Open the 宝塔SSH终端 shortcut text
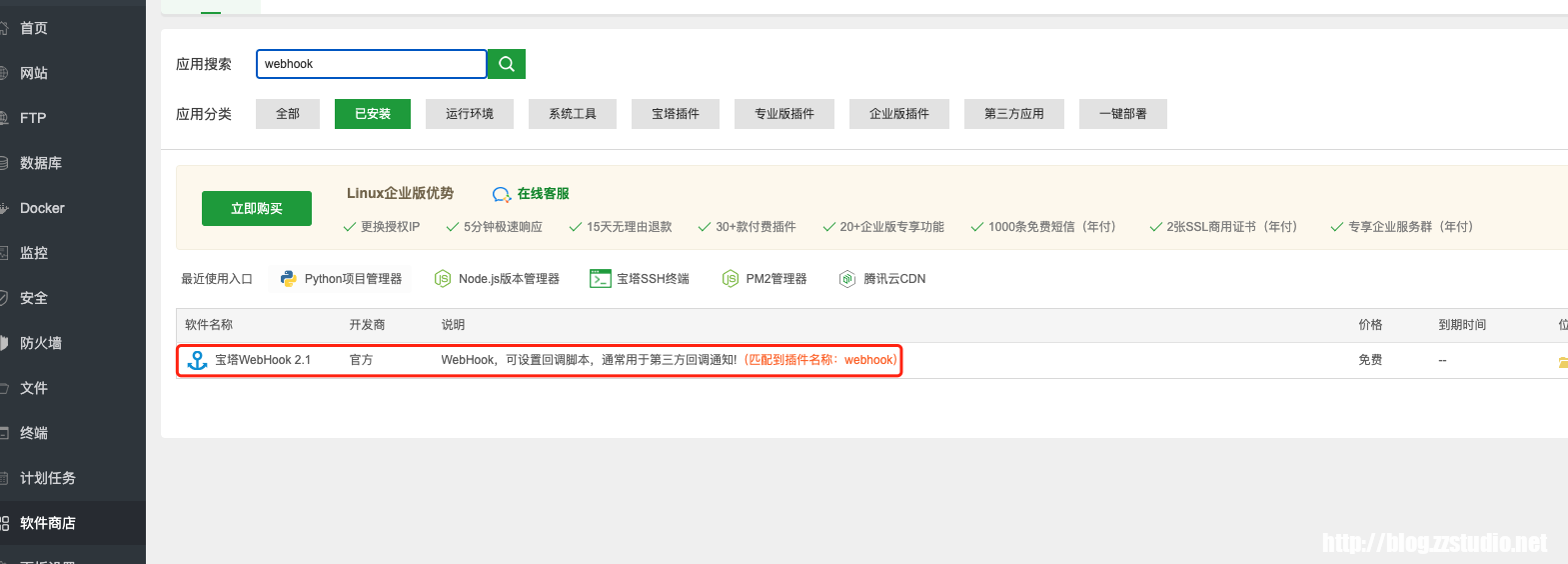 click(x=653, y=279)
